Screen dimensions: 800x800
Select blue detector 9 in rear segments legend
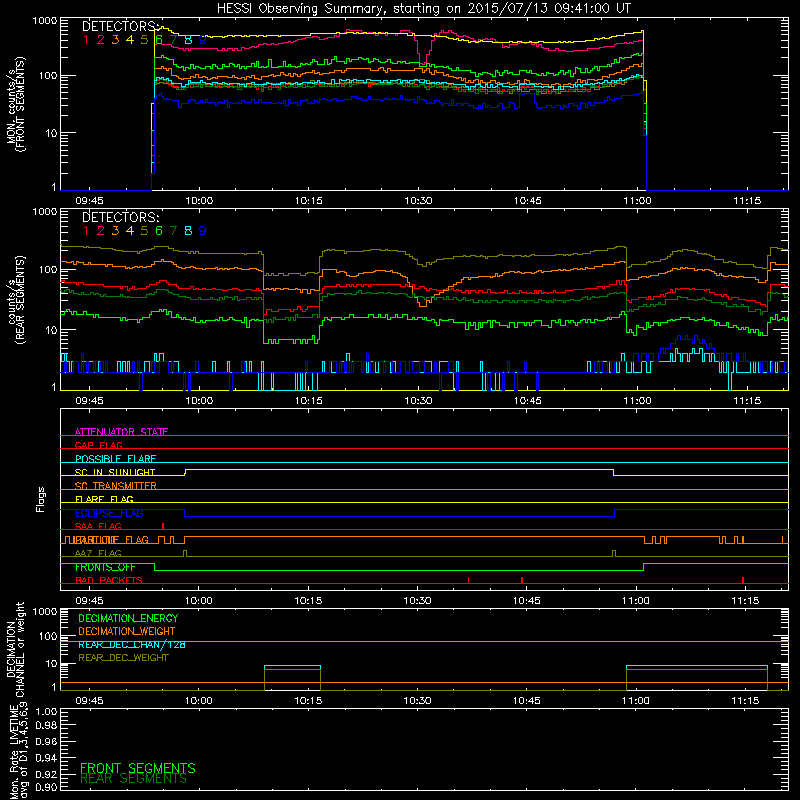(x=203, y=231)
